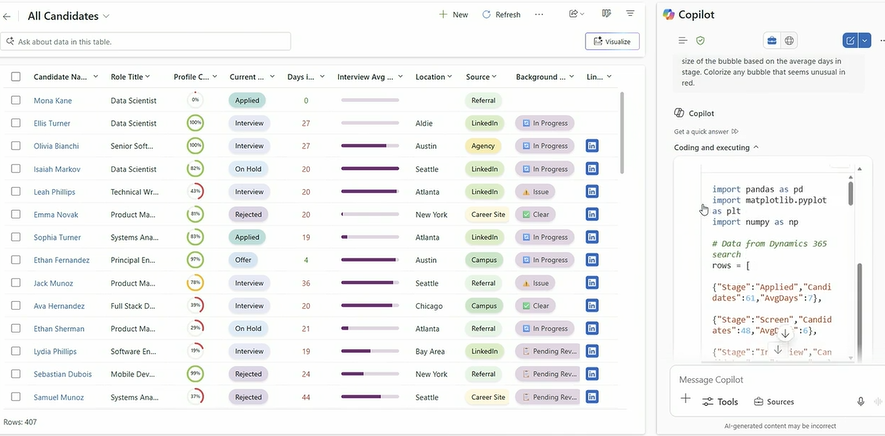The image size is (885, 436).
Task: Click the LinkedIn icon in Ellis Turner's row
Action: tap(591, 123)
